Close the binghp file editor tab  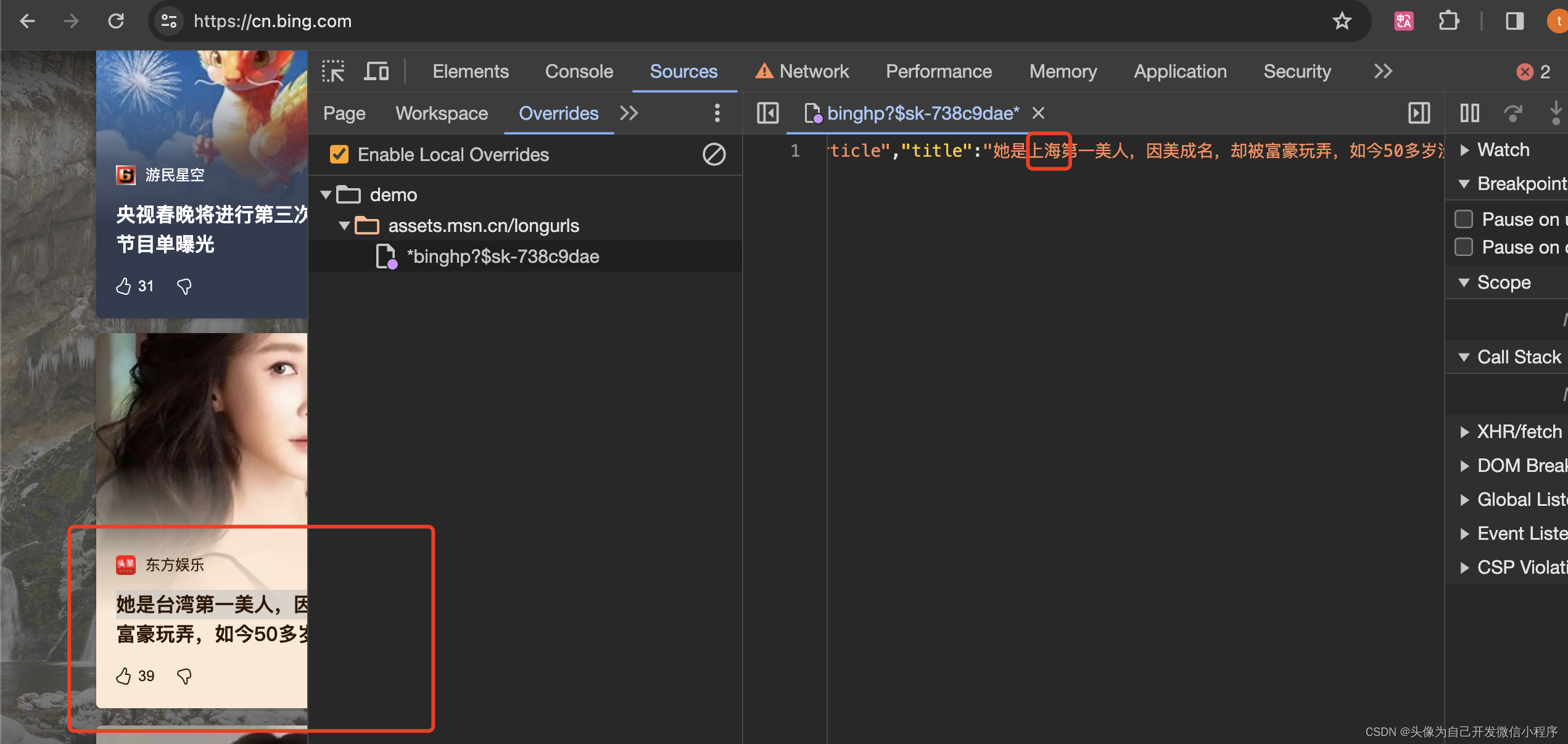pos(1039,113)
